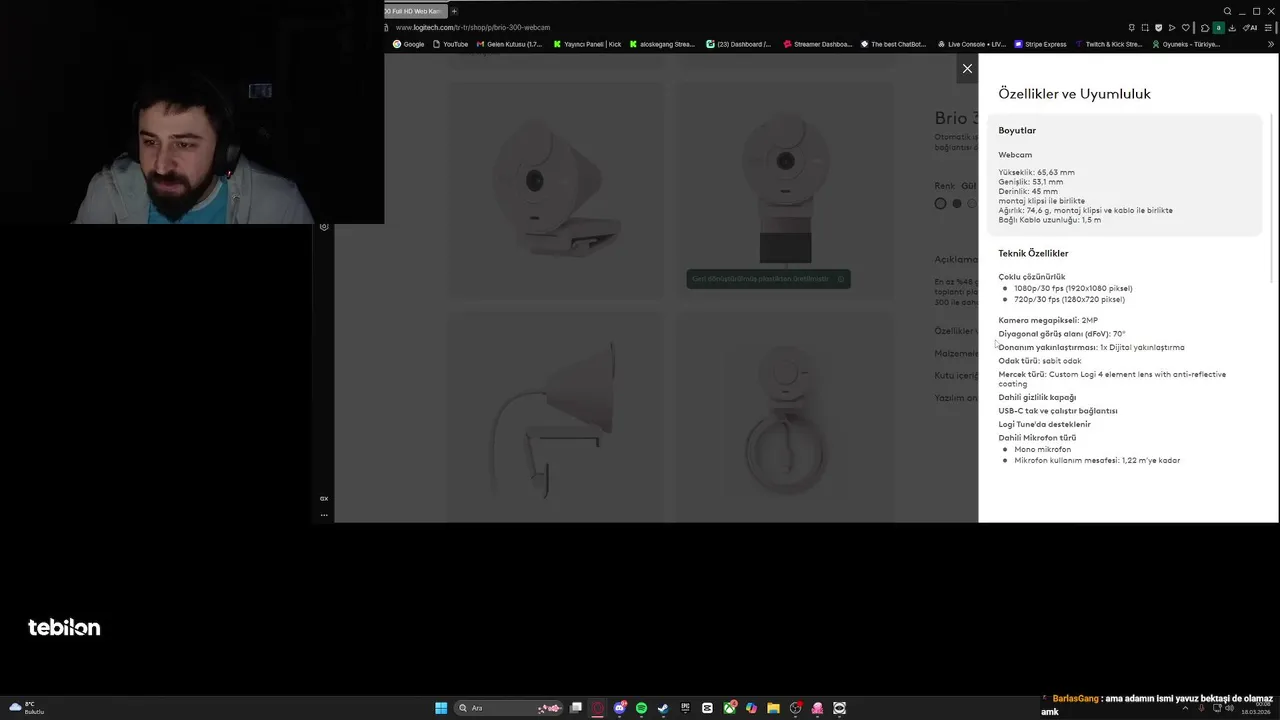Image resolution: width=1280 pixels, height=720 pixels.
Task: Open Epic Games Launcher from taskbar
Action: [686, 708]
